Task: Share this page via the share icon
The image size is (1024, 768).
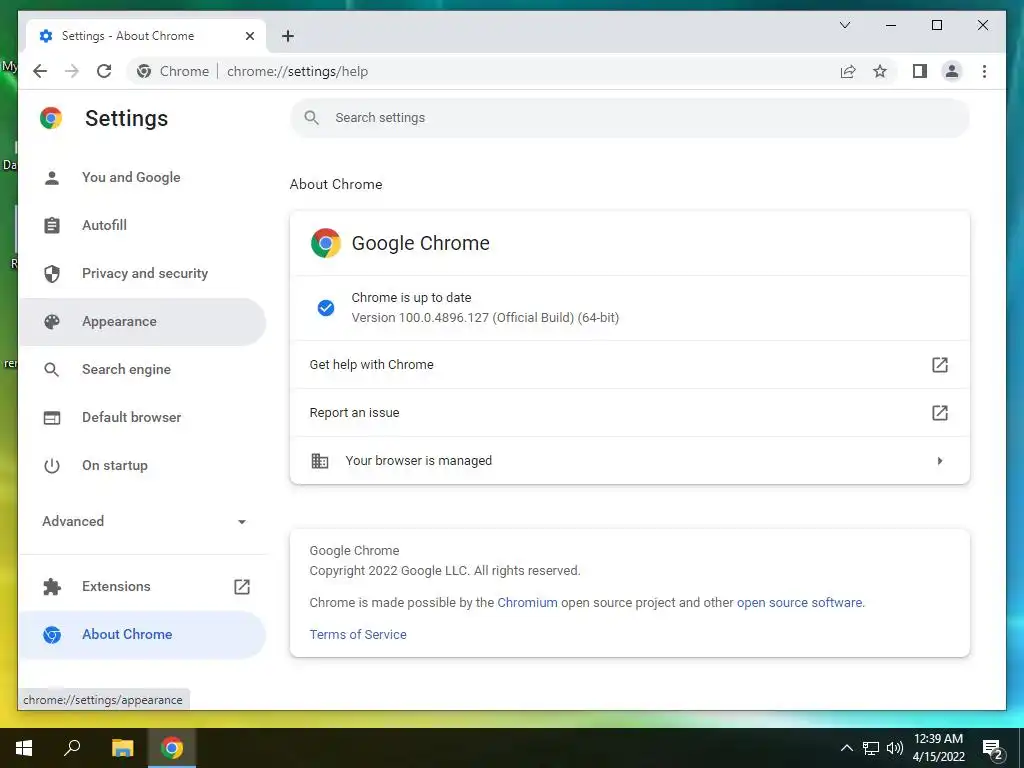Action: coord(848,71)
